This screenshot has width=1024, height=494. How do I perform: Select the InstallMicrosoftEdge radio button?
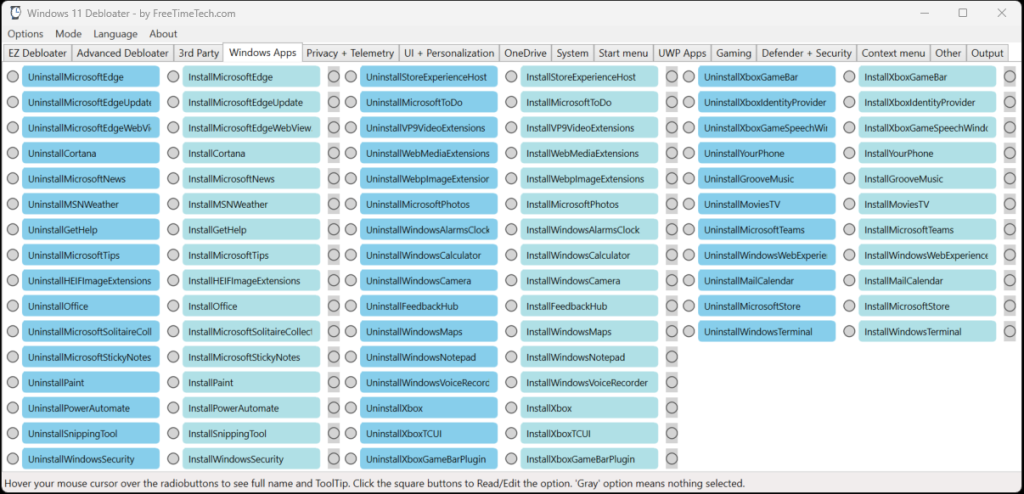pos(173,77)
